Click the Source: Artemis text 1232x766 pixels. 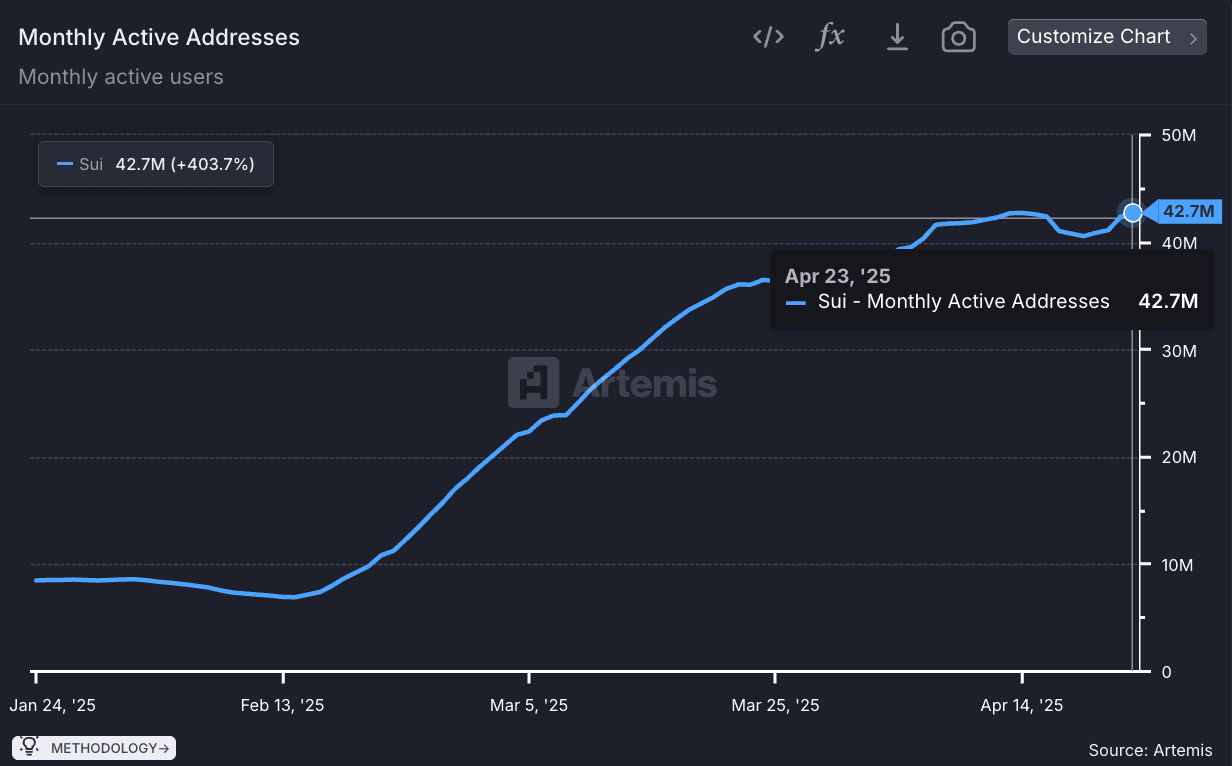pos(1150,750)
